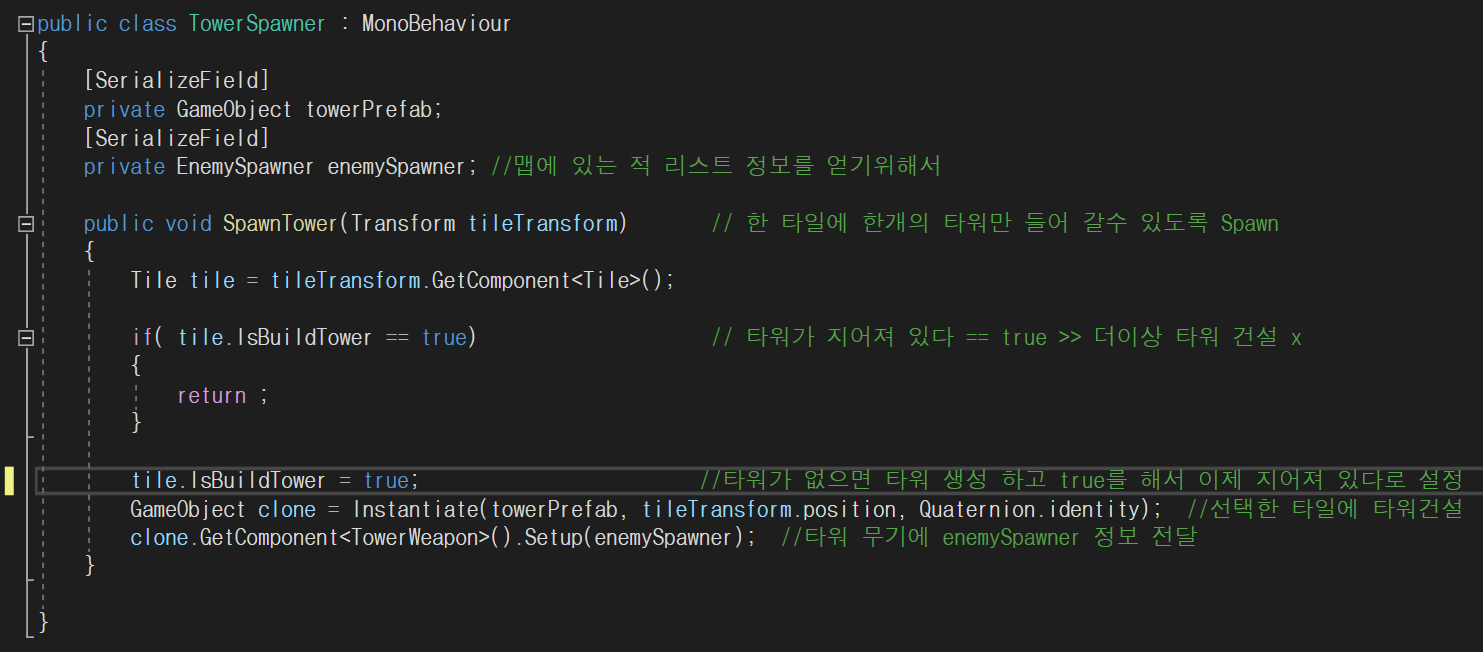This screenshot has width=1483, height=652.
Task: Collapse the SpawnTower method fold box
Action: [x=26, y=223]
